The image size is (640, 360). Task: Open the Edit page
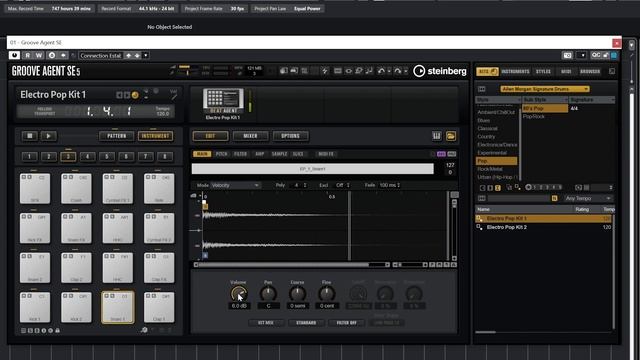pos(210,136)
